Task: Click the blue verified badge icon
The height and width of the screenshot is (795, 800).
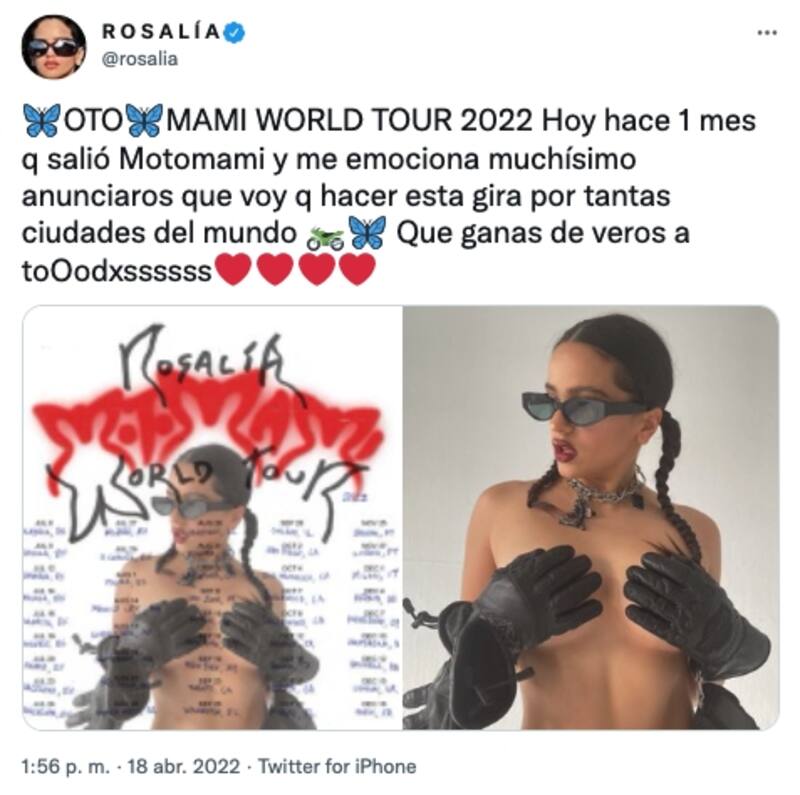Action: 235,32
